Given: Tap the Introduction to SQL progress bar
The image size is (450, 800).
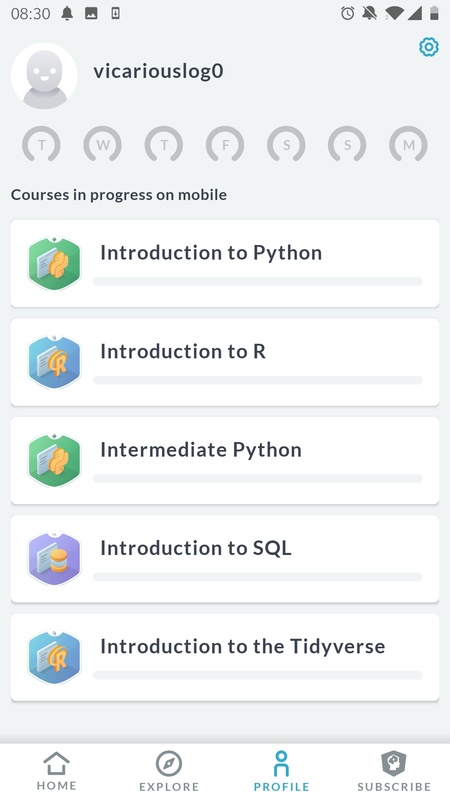Looking at the screenshot, I should pos(258,577).
